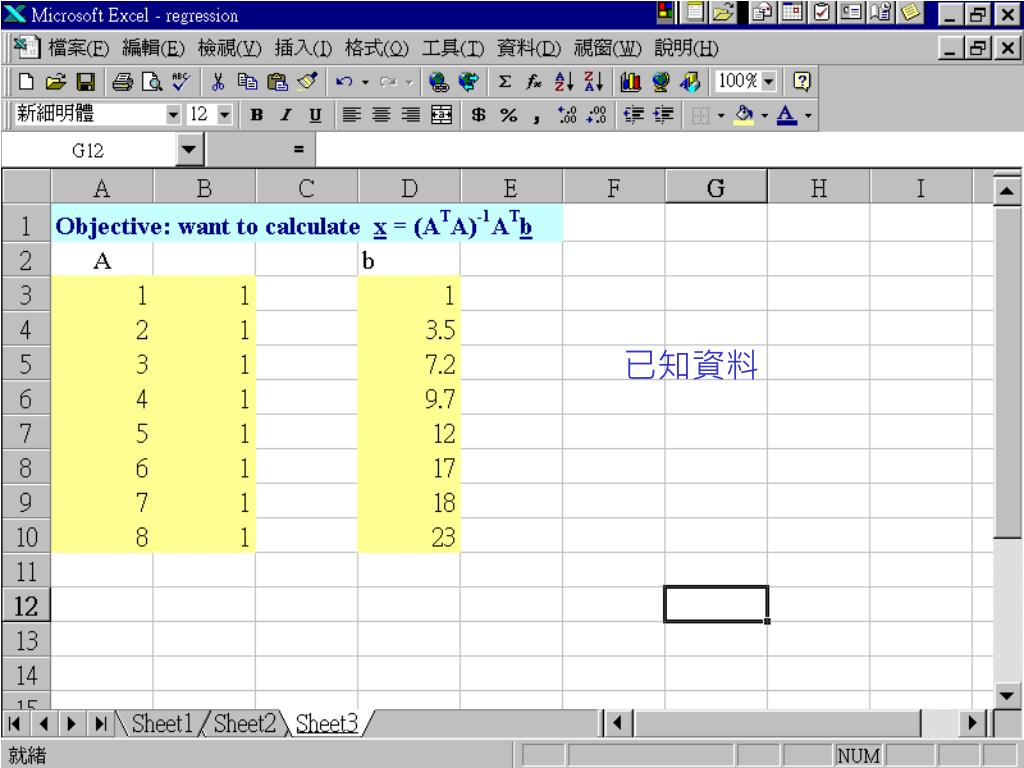Paste from clipboard icon
The width and height of the screenshot is (1024, 768).
point(278,82)
